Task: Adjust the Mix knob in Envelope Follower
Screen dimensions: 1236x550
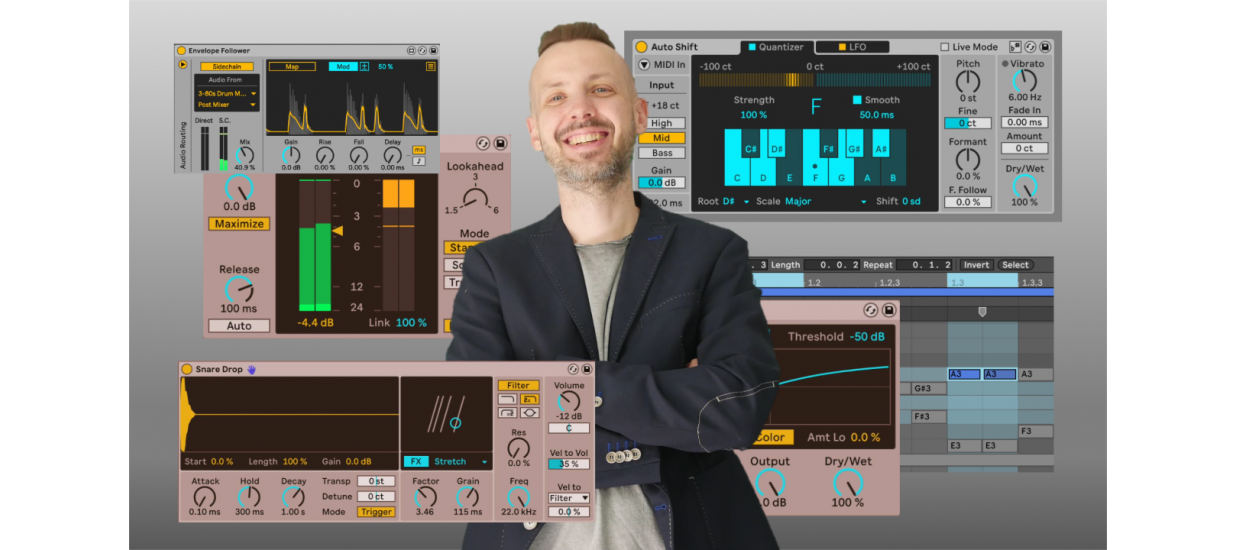Action: 244,154
